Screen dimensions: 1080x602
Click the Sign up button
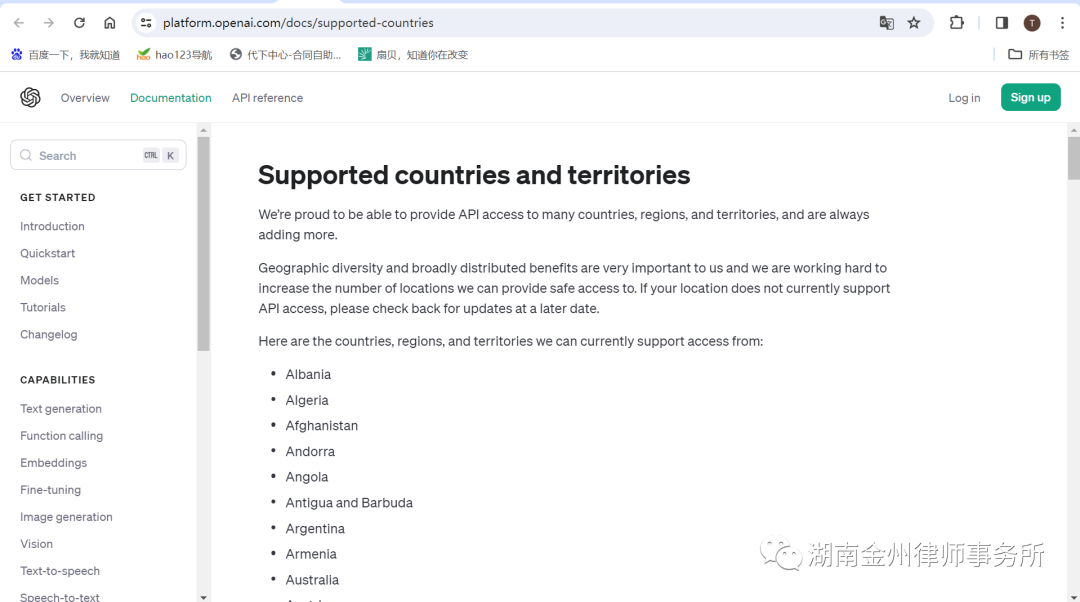(x=1030, y=97)
